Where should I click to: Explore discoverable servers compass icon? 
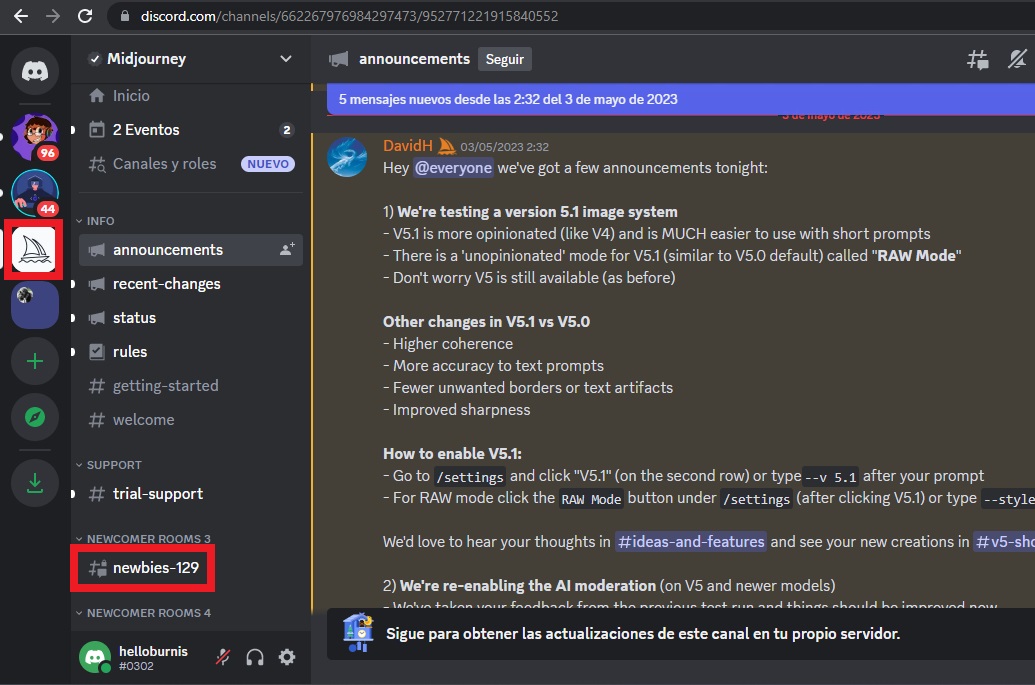coord(35,417)
